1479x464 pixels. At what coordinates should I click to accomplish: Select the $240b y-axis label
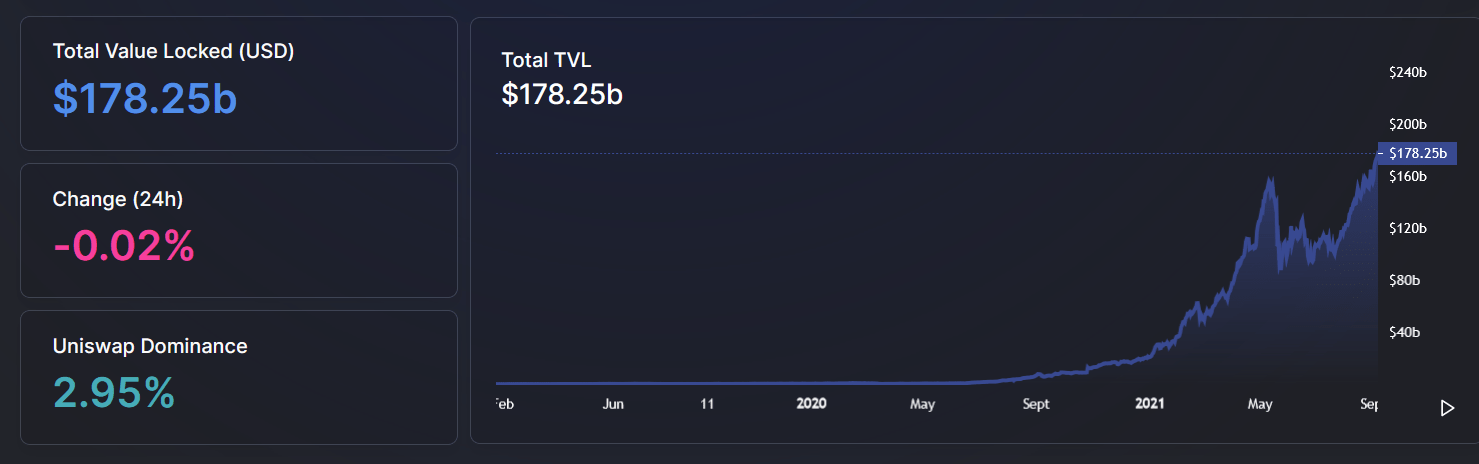pos(1407,72)
